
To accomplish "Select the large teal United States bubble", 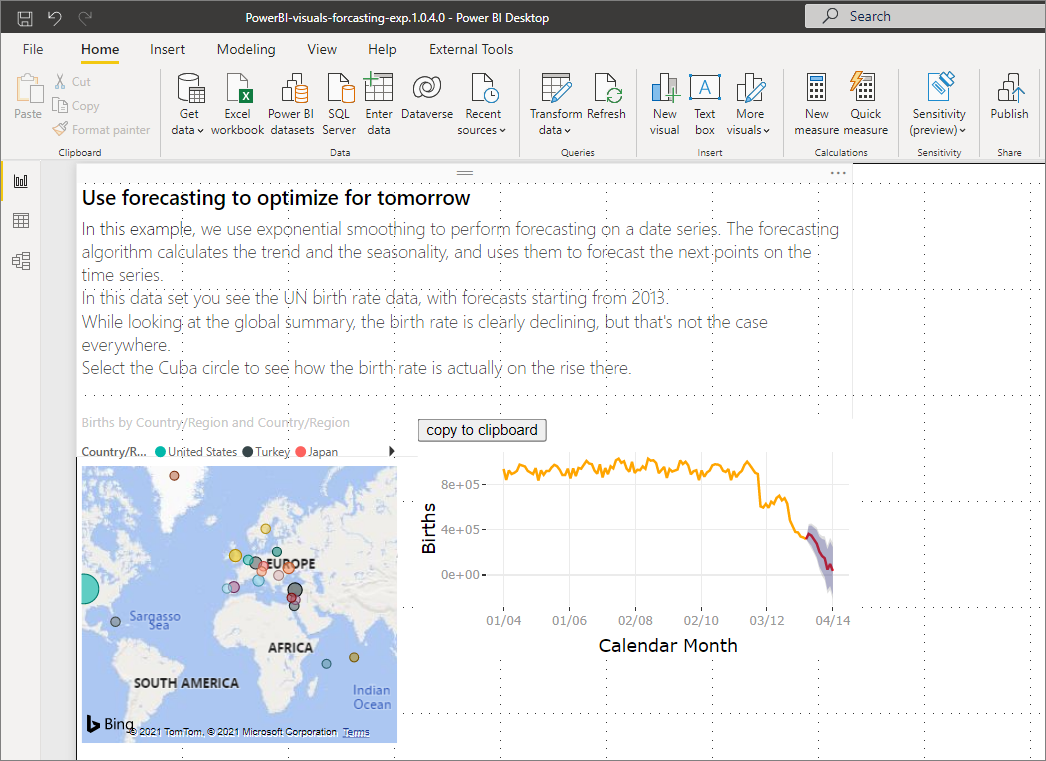I will click(x=88, y=589).
